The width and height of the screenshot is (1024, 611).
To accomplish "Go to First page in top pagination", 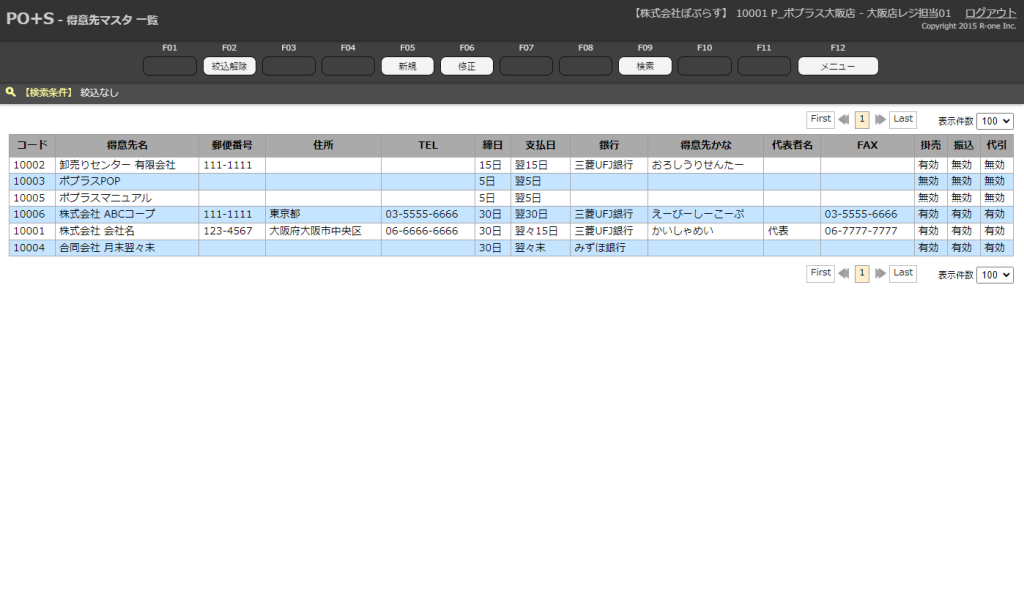I will tap(820, 119).
